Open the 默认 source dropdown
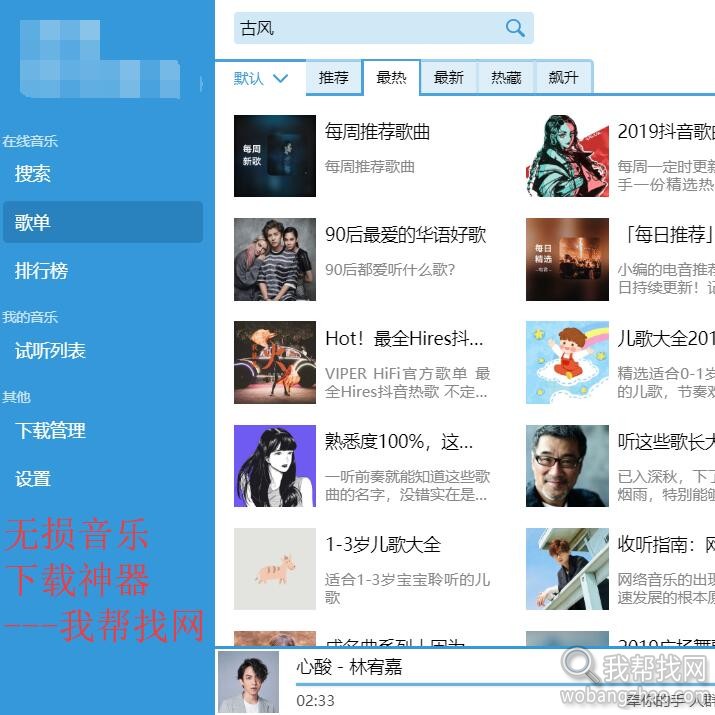Viewport: 715px width, 715px height. [261, 78]
